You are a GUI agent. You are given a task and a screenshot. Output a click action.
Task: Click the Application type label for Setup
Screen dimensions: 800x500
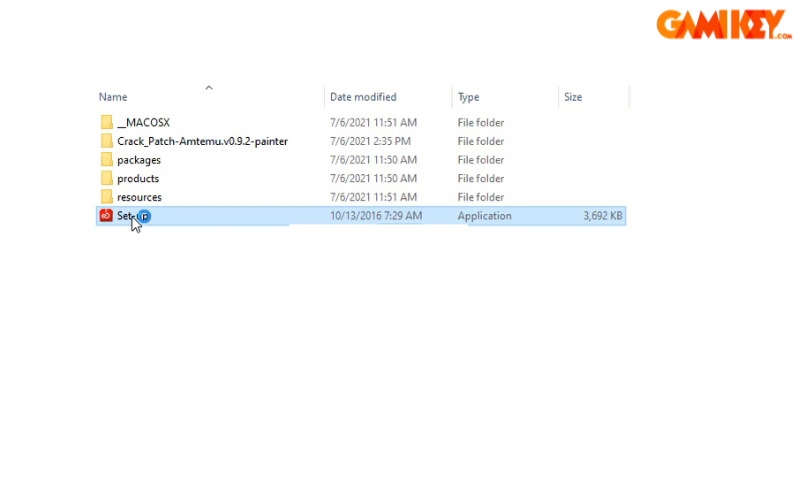[484, 216]
